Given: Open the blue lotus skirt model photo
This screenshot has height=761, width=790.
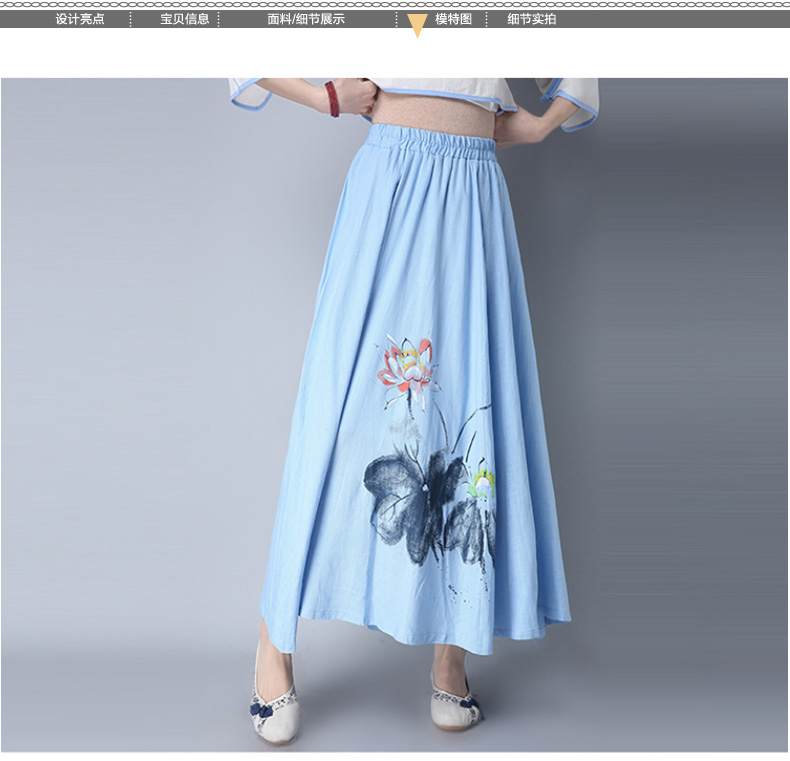Looking at the screenshot, I should pos(394,415).
